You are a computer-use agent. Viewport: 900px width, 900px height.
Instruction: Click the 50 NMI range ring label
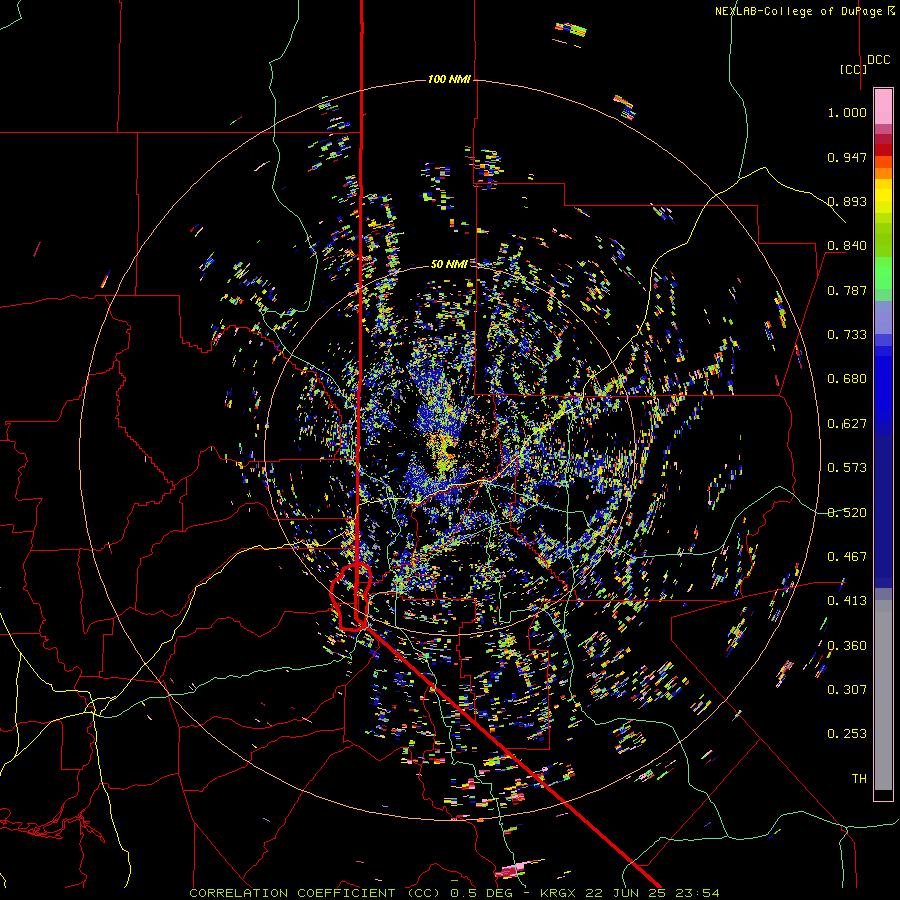pos(449,264)
